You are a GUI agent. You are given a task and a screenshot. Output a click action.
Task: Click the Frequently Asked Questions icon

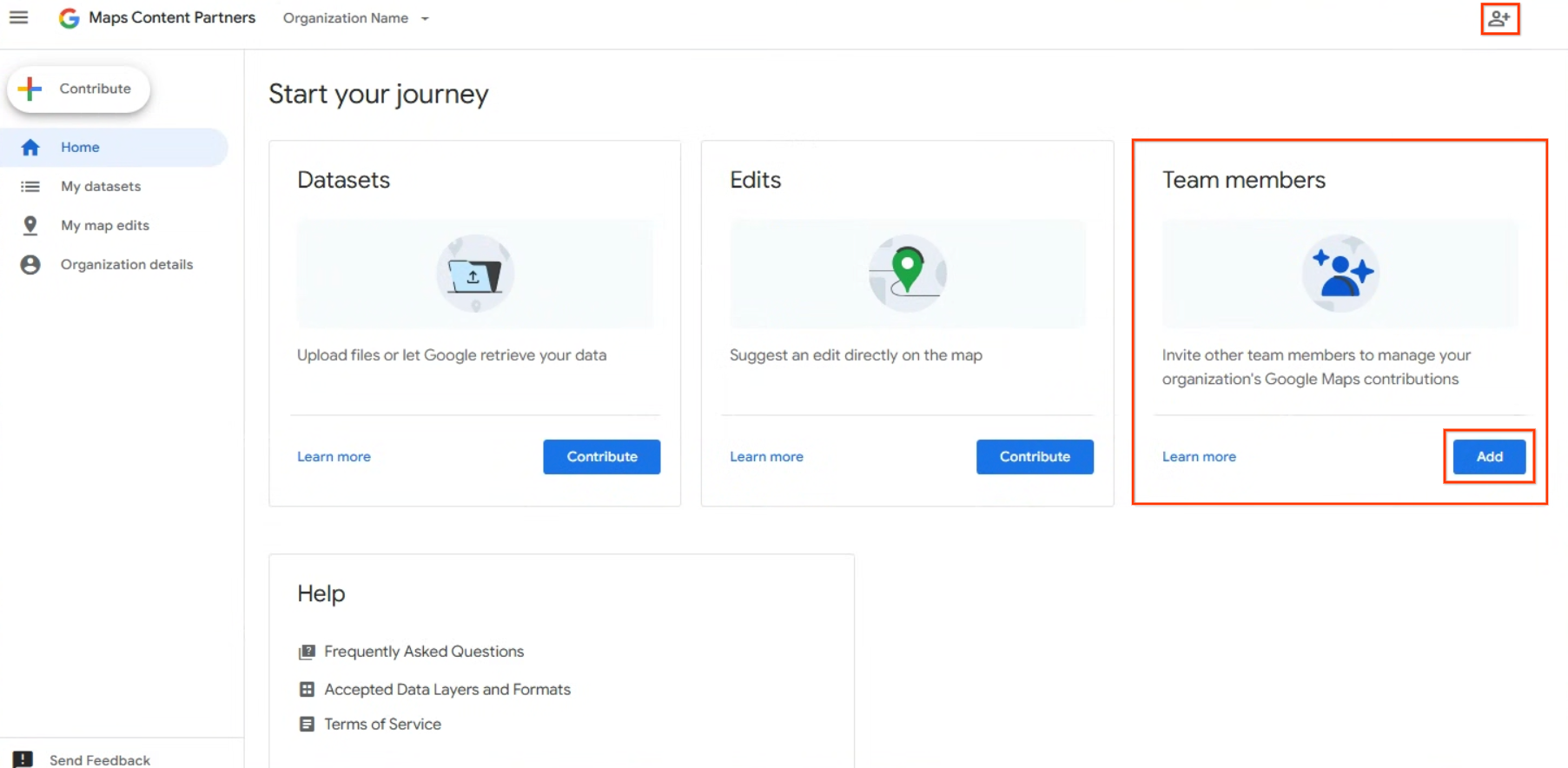307,652
